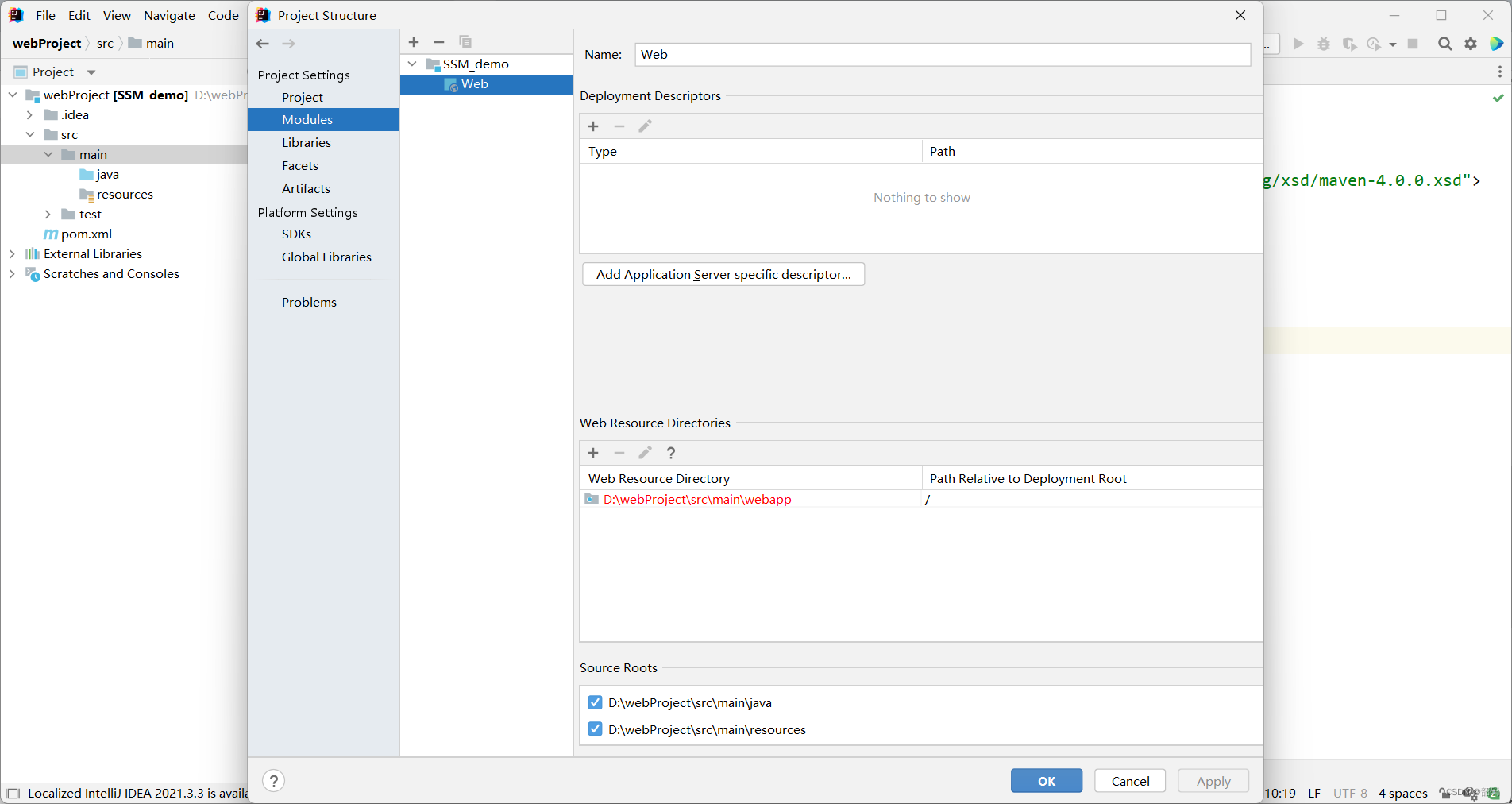Click the LF line separator indicator
The image size is (1512, 804).
click(1314, 793)
